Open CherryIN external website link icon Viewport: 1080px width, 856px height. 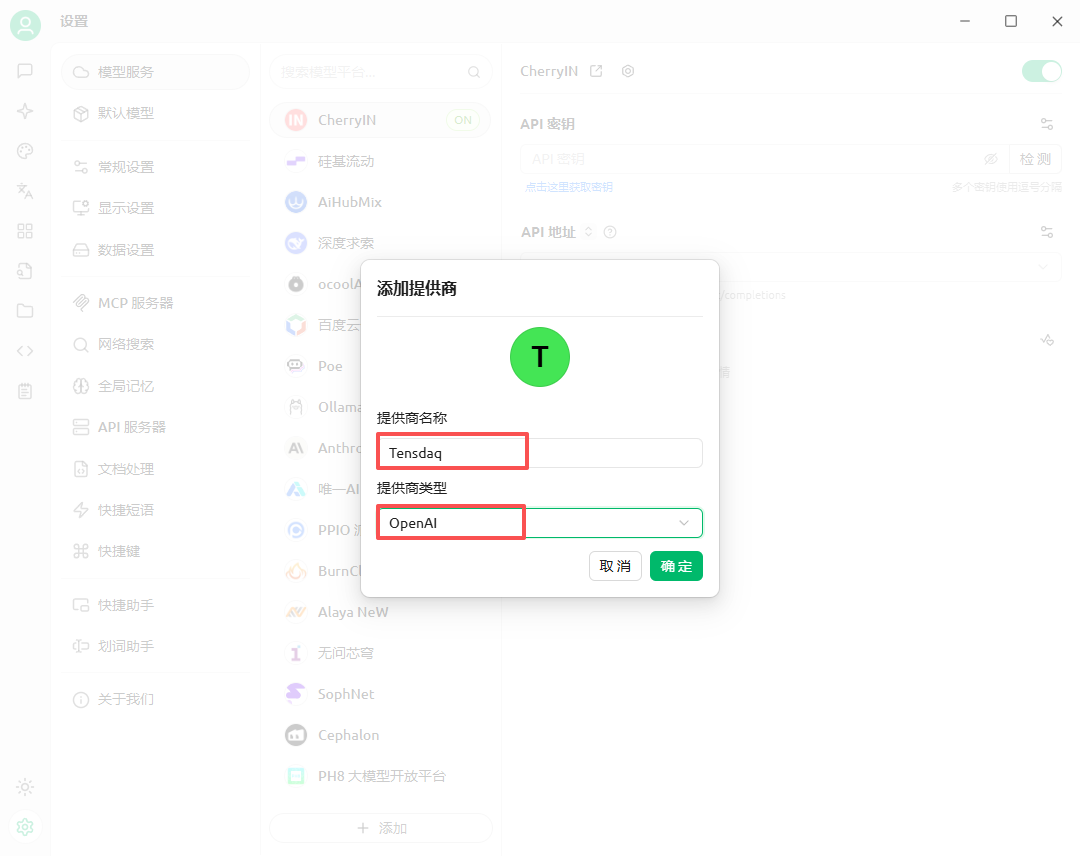[596, 71]
